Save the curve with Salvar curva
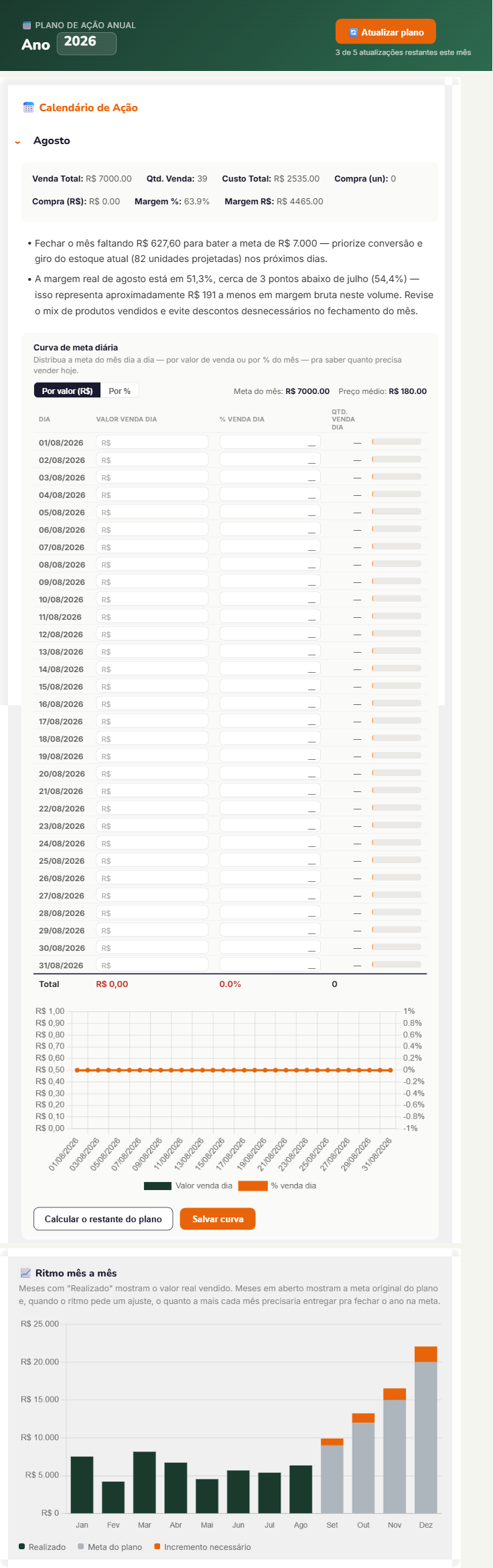The width and height of the screenshot is (493, 1568). [x=218, y=1219]
